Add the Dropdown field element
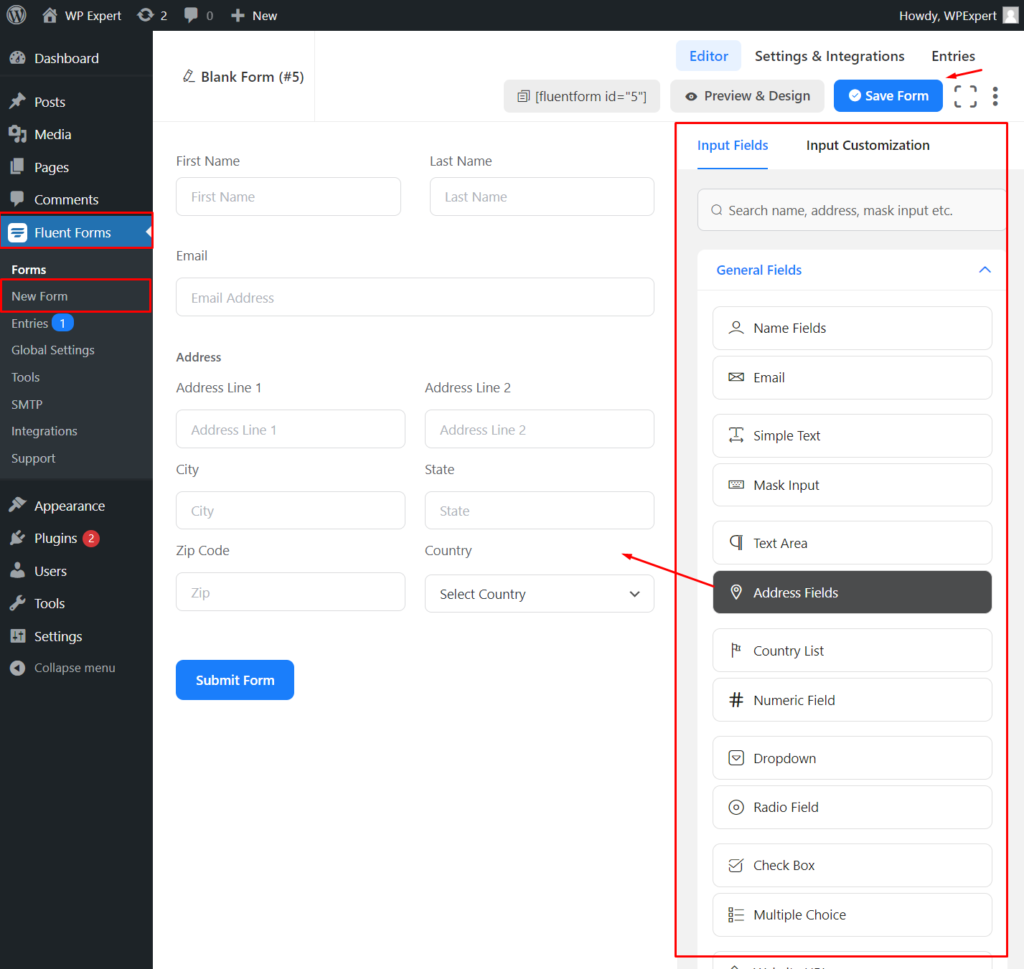 pos(852,758)
